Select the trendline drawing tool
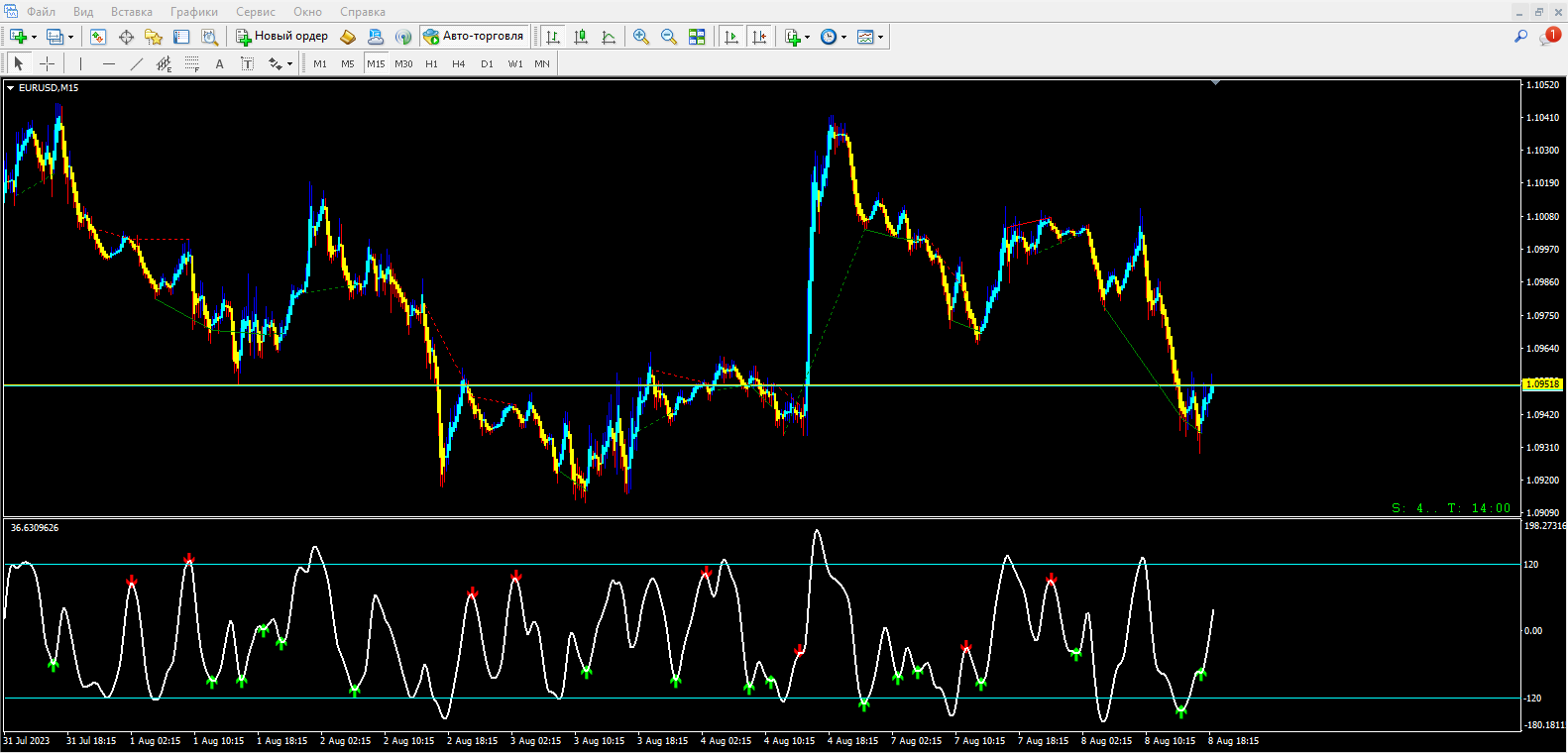Viewport: 1568px width, 754px height. click(137, 63)
